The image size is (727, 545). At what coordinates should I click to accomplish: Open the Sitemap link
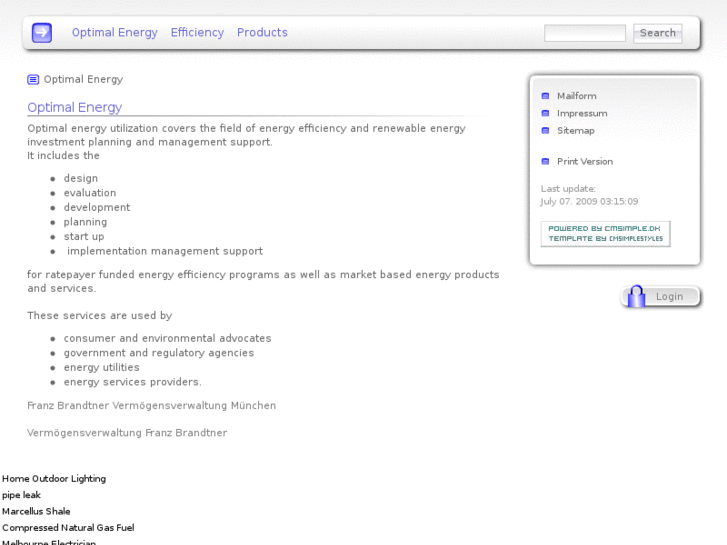pos(576,131)
